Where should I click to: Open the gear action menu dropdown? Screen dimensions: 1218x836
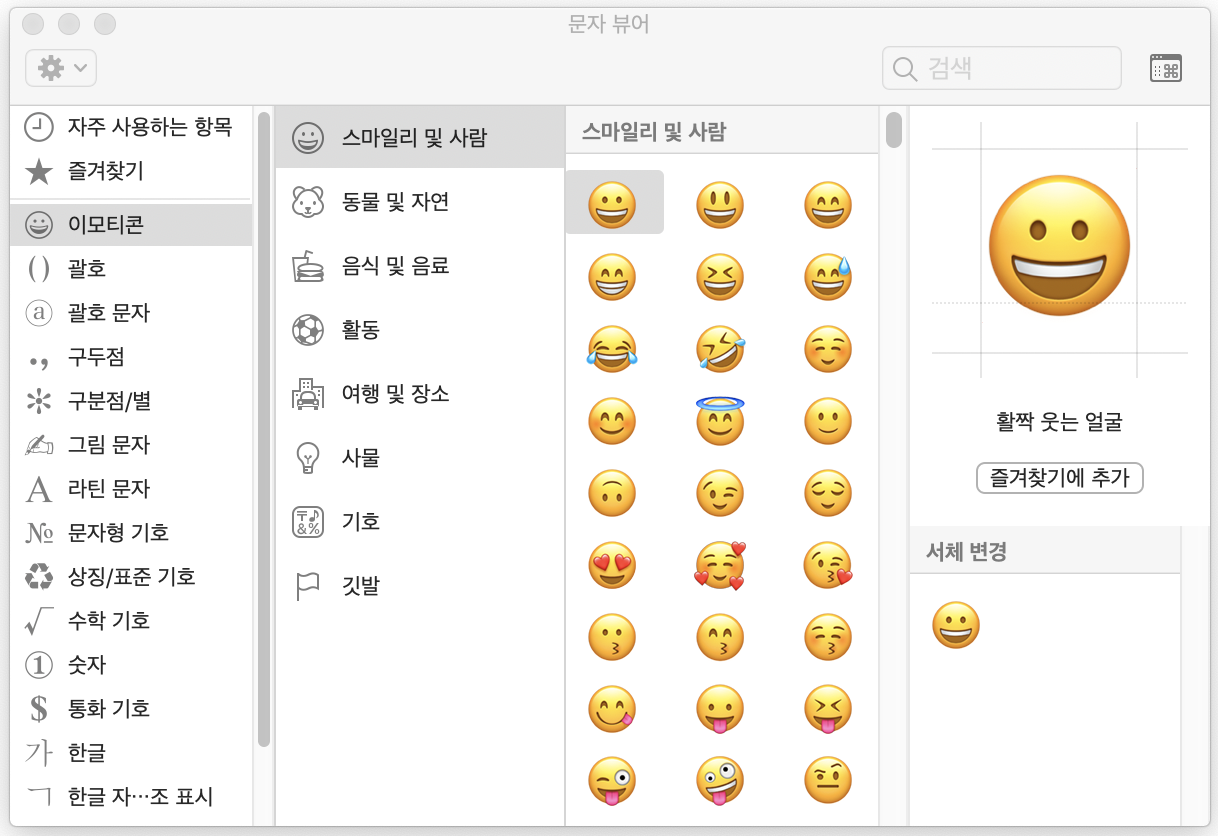[60, 68]
